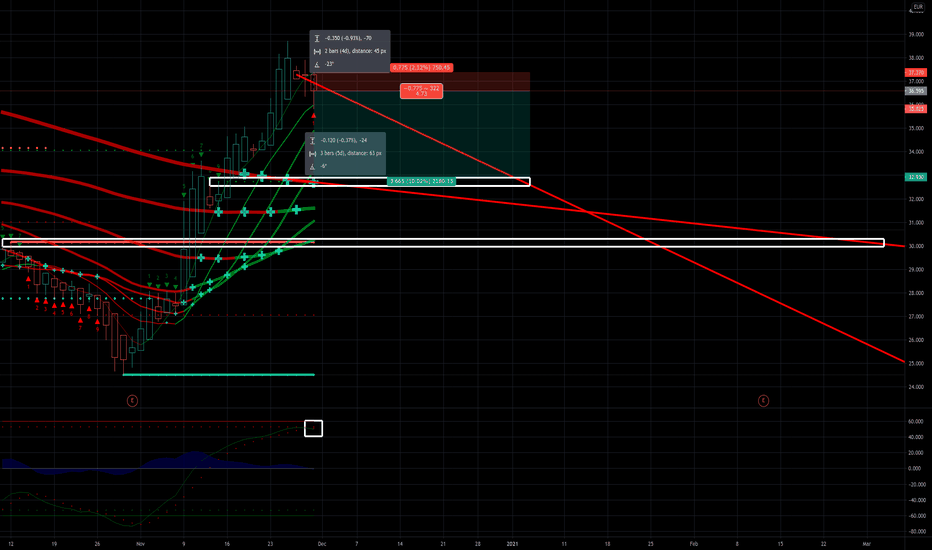The image size is (932, 550).
Task: Click angle icon beside '-6°'
Action: click(x=313, y=166)
